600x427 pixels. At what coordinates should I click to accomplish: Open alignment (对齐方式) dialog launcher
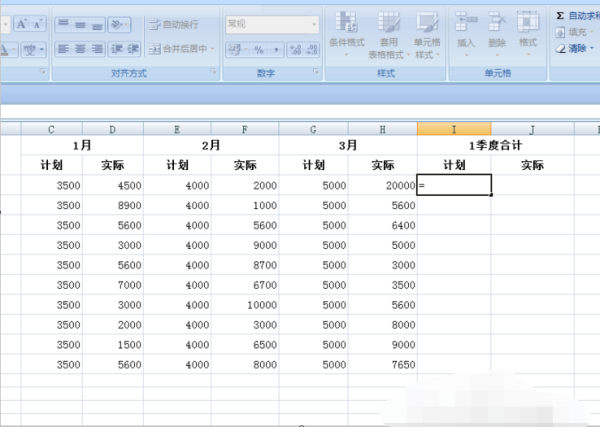tap(213, 74)
